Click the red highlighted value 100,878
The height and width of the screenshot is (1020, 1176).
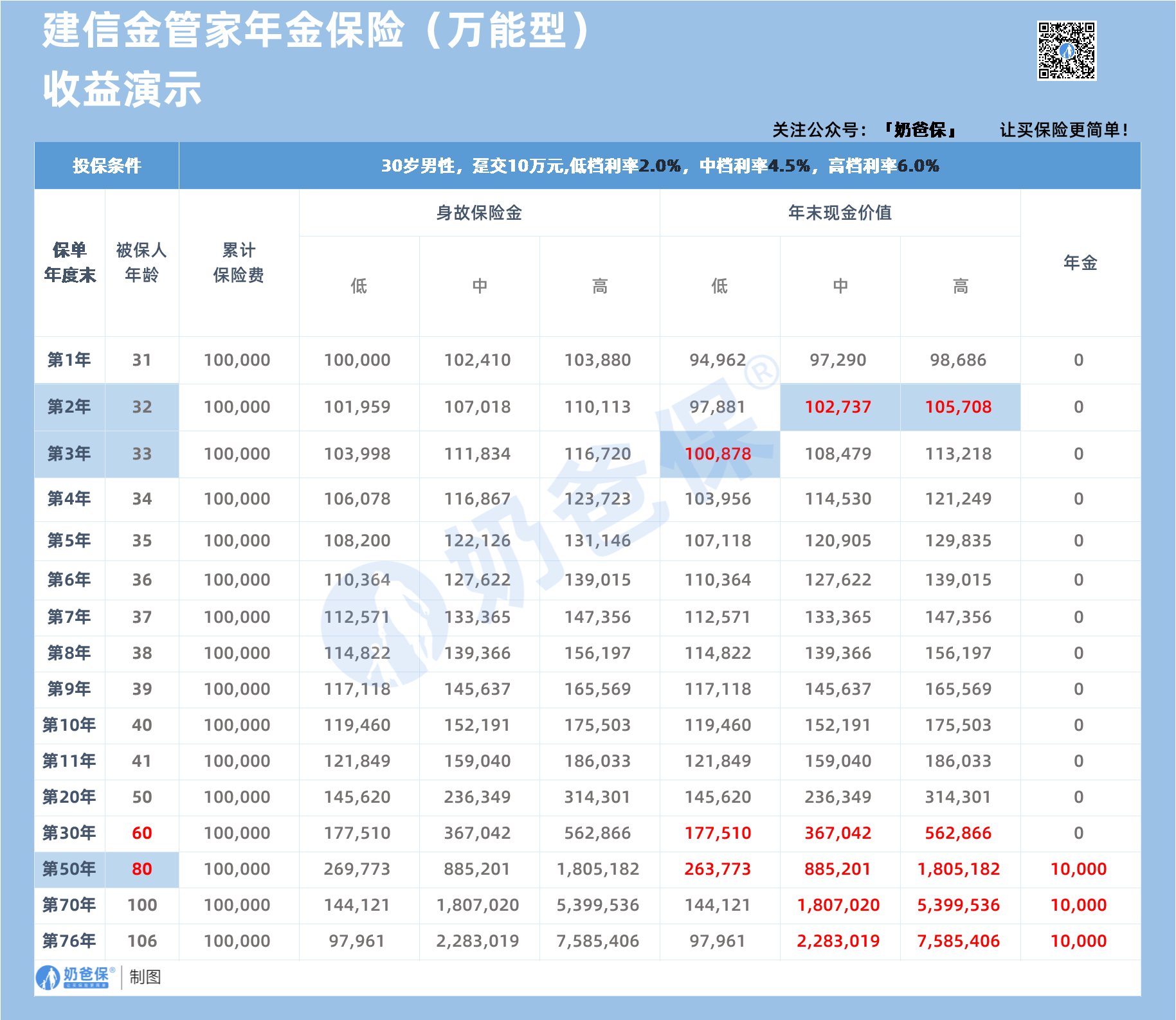click(x=718, y=454)
